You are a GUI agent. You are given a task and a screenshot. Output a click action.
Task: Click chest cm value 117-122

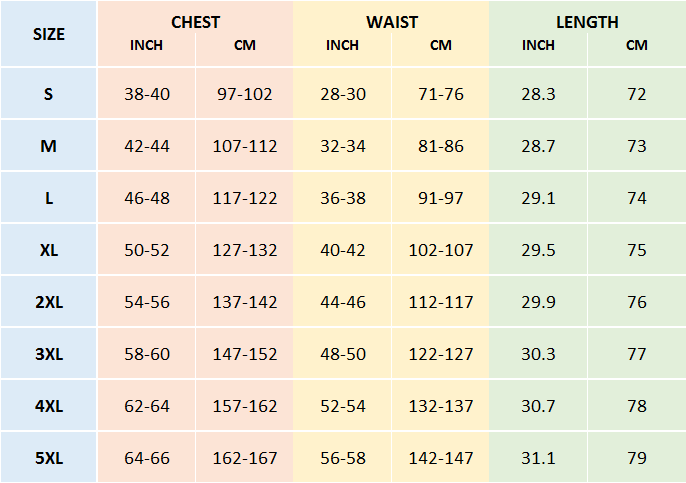(x=245, y=198)
